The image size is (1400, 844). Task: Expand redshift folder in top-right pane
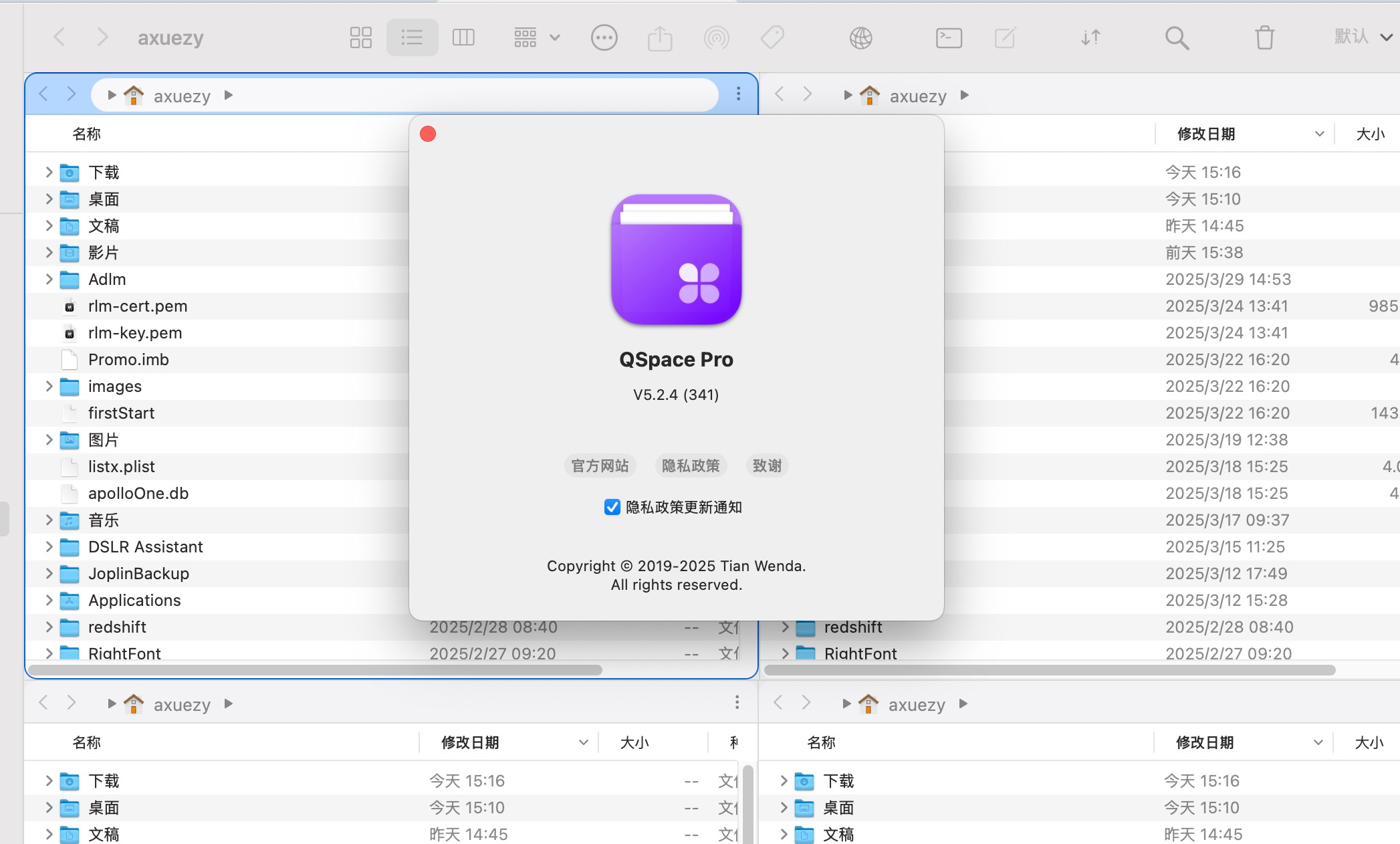[785, 627]
